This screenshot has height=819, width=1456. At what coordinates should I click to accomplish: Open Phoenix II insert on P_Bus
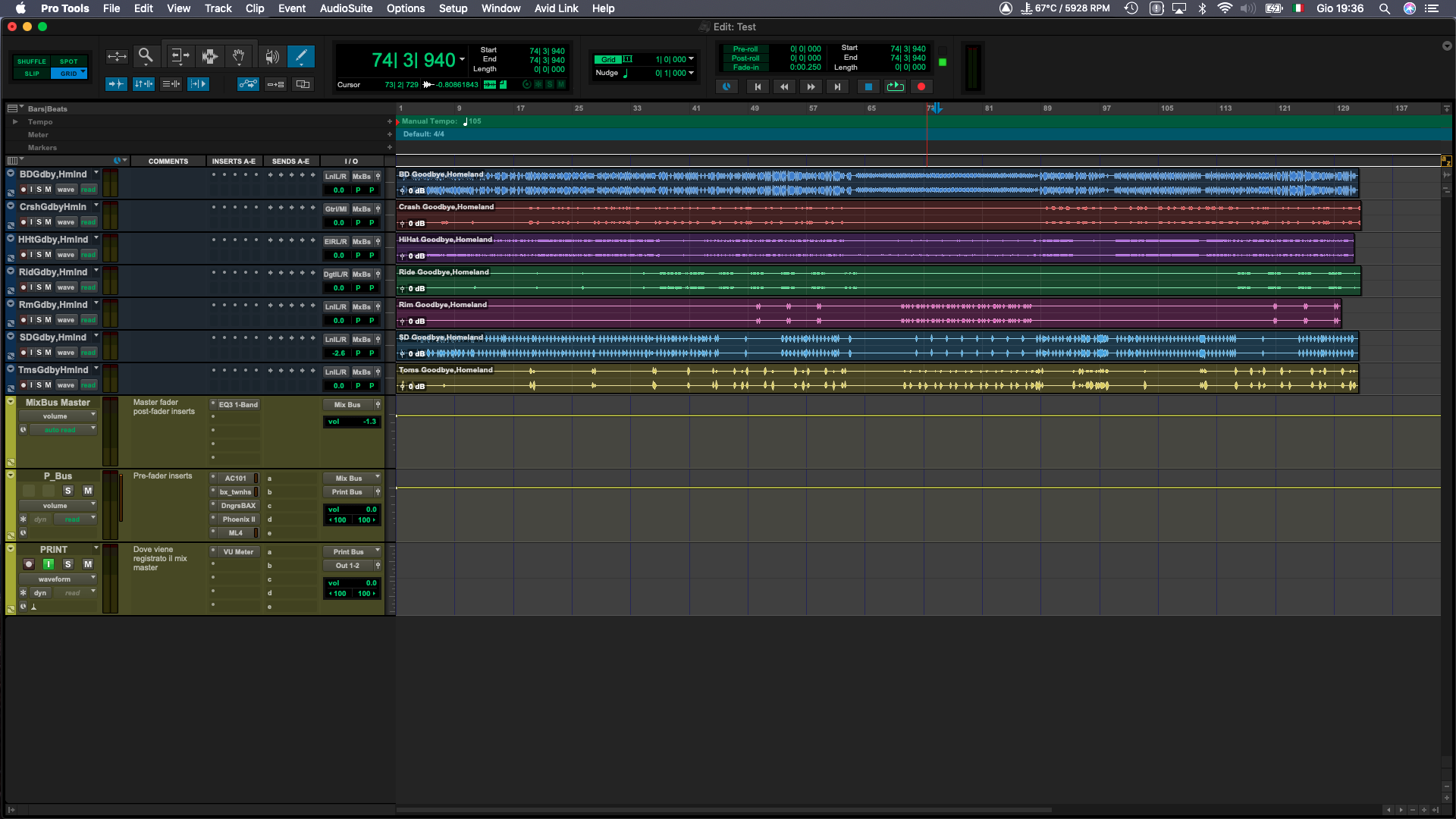pyautogui.click(x=238, y=519)
